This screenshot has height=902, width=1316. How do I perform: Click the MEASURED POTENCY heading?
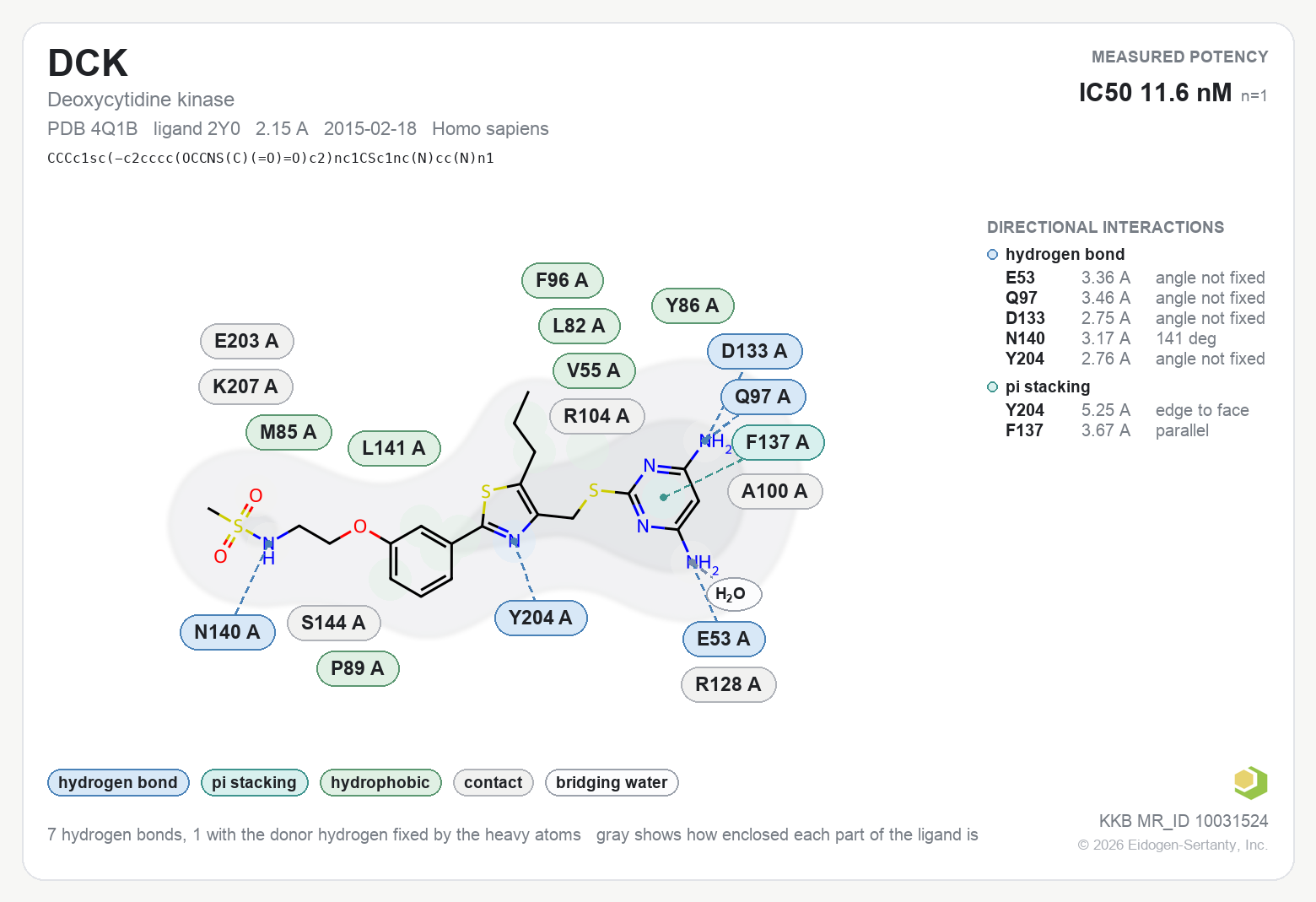1179,57
